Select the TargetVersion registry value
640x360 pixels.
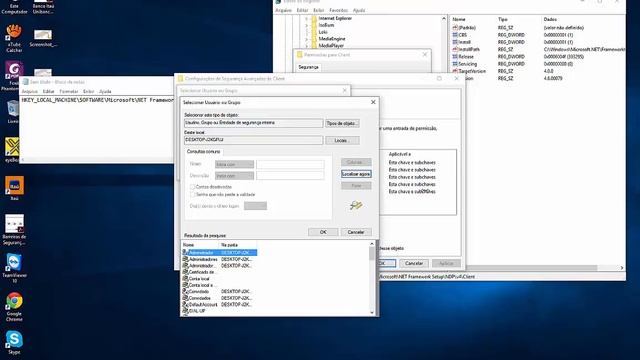coord(472,71)
